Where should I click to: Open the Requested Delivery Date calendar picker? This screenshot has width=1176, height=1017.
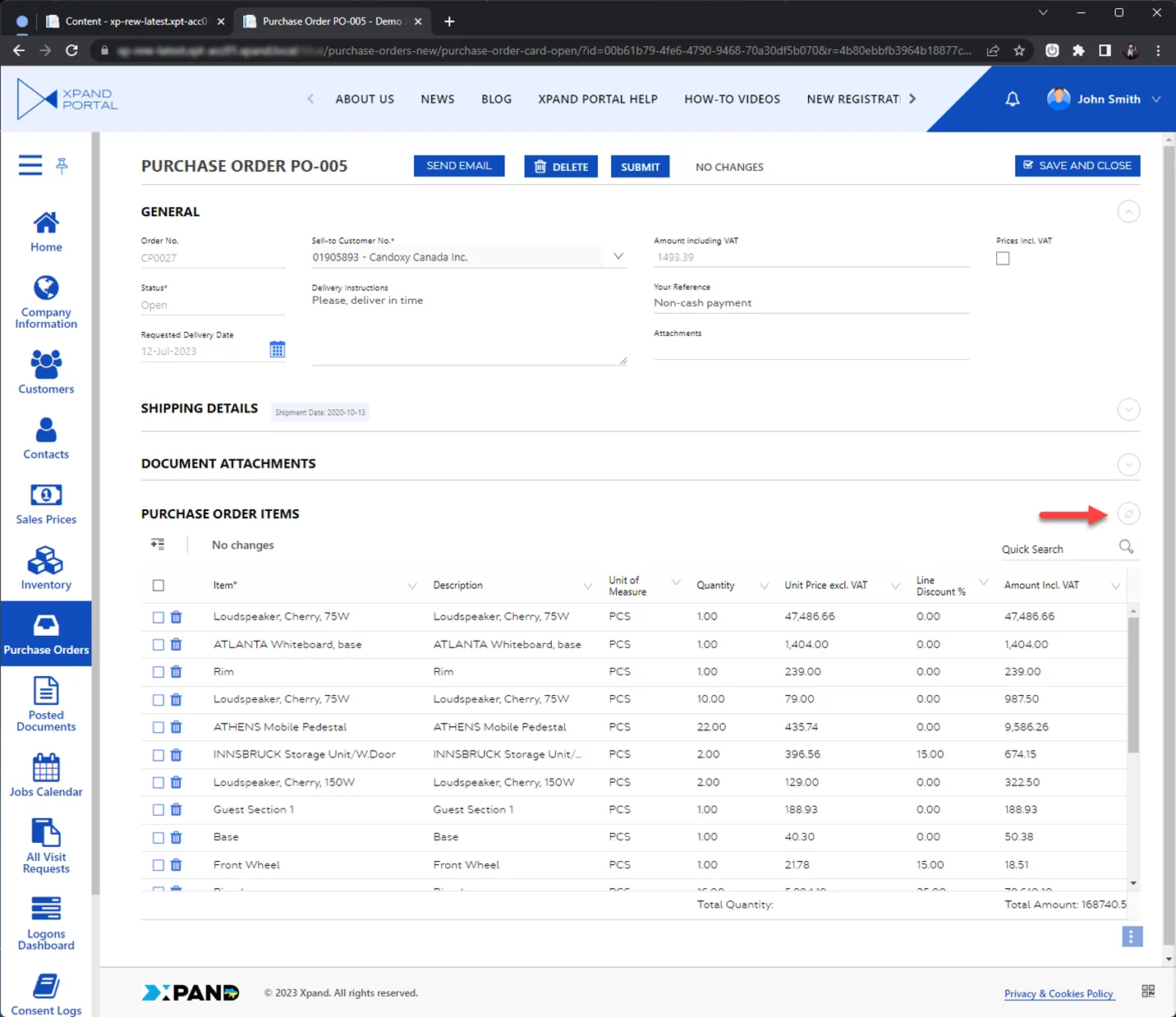pyautogui.click(x=278, y=350)
